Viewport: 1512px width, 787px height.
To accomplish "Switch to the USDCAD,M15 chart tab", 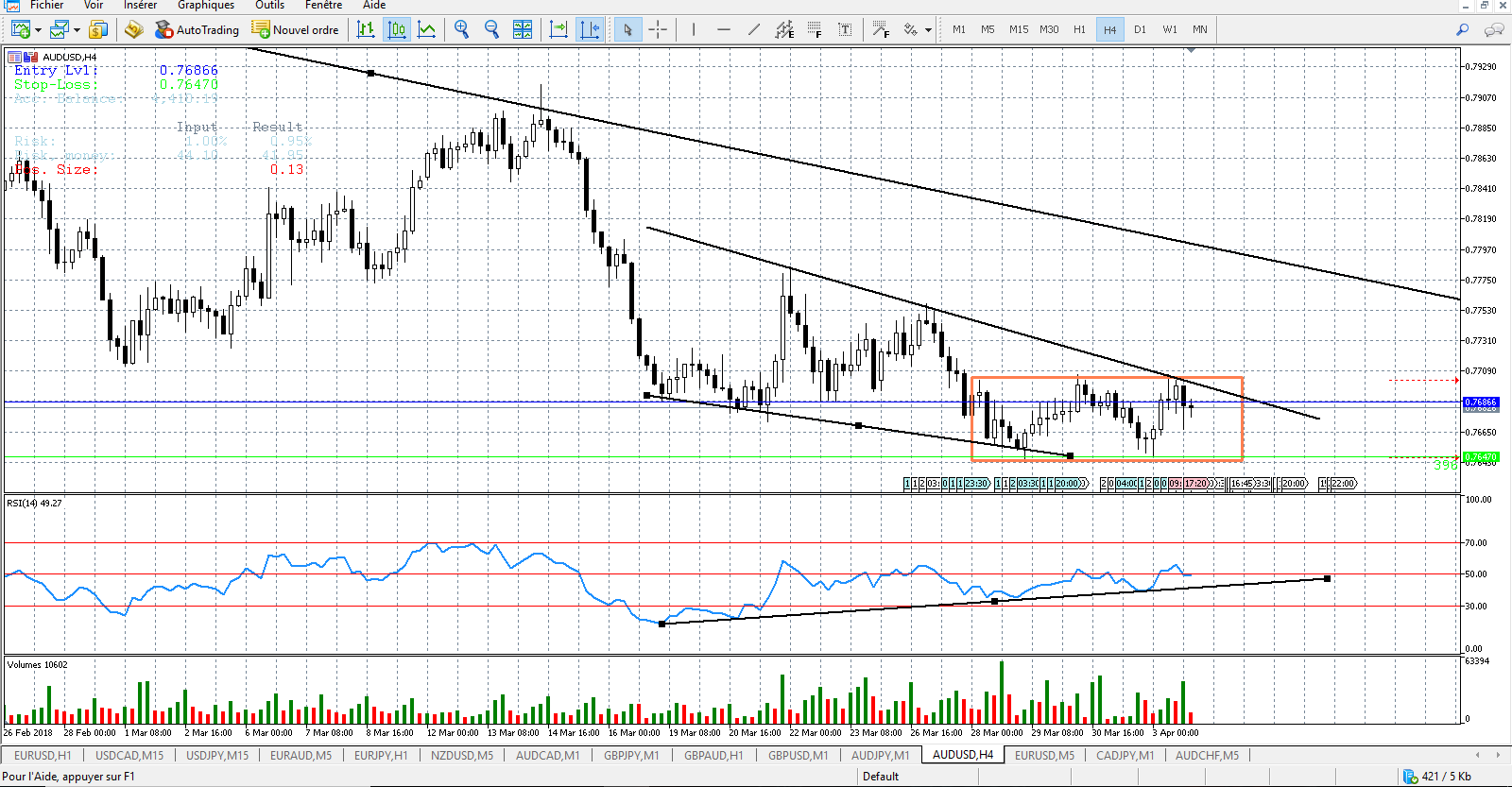I will click(129, 755).
